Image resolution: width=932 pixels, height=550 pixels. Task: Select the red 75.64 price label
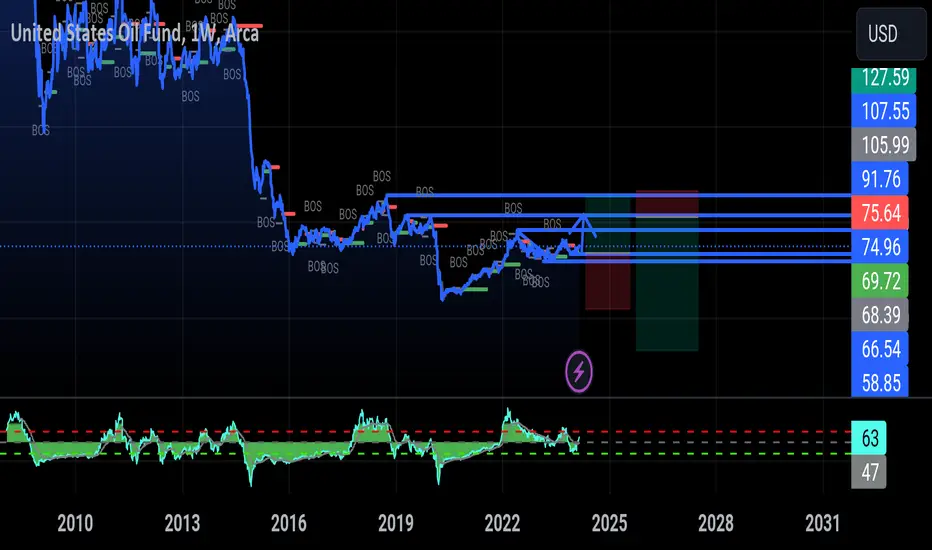(x=880, y=213)
